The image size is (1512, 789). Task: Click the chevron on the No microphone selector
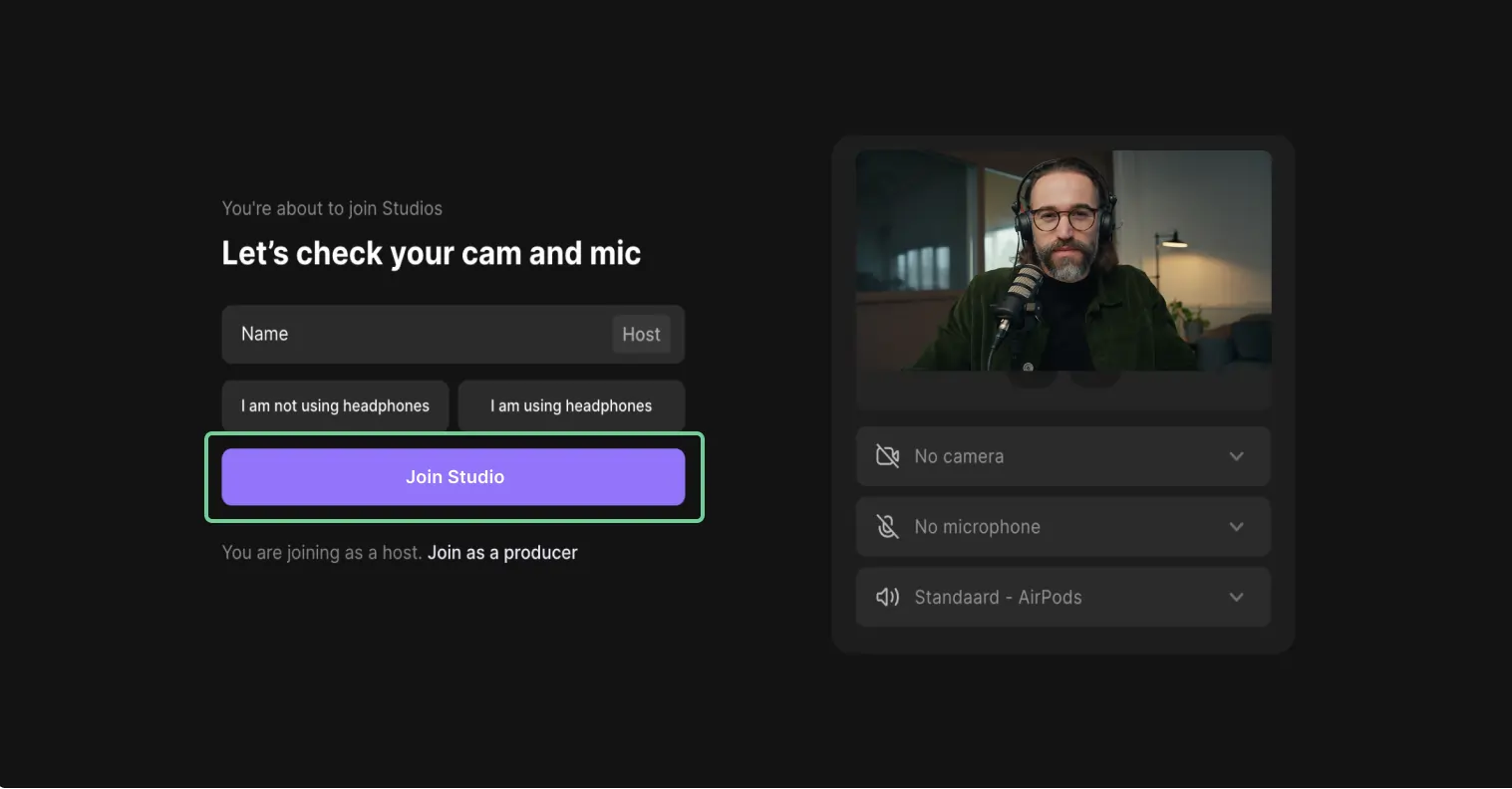coord(1236,526)
